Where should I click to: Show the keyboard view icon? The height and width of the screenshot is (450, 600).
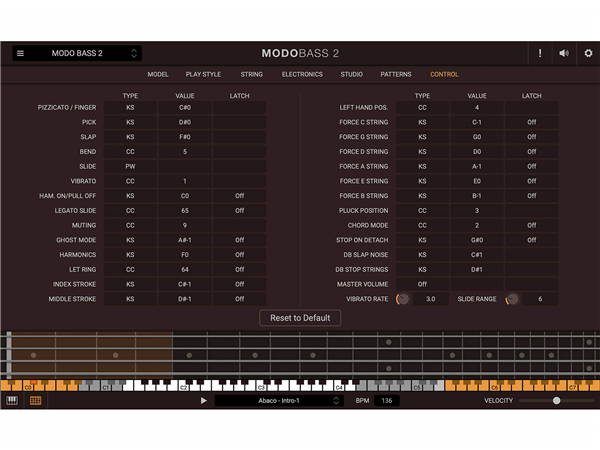(x=13, y=401)
